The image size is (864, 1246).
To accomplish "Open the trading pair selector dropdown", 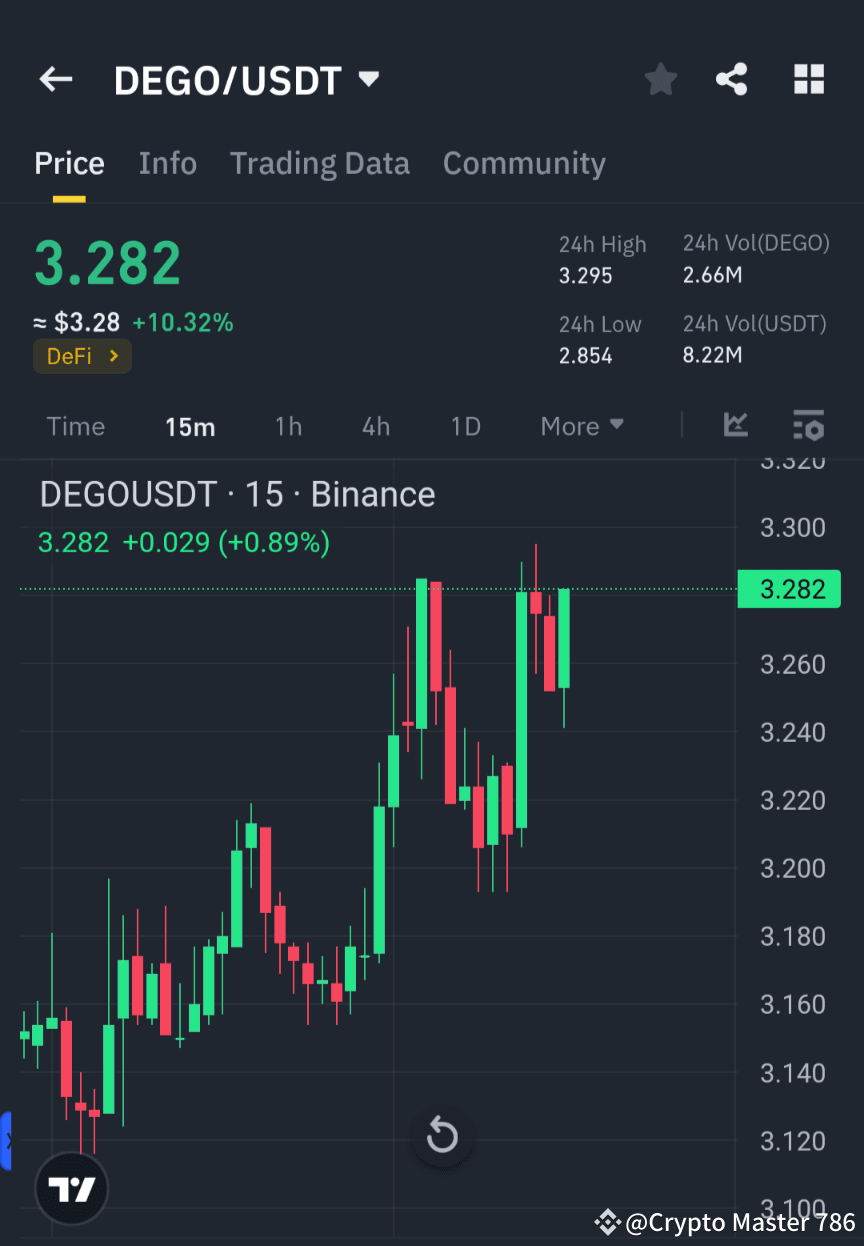I will [x=368, y=79].
